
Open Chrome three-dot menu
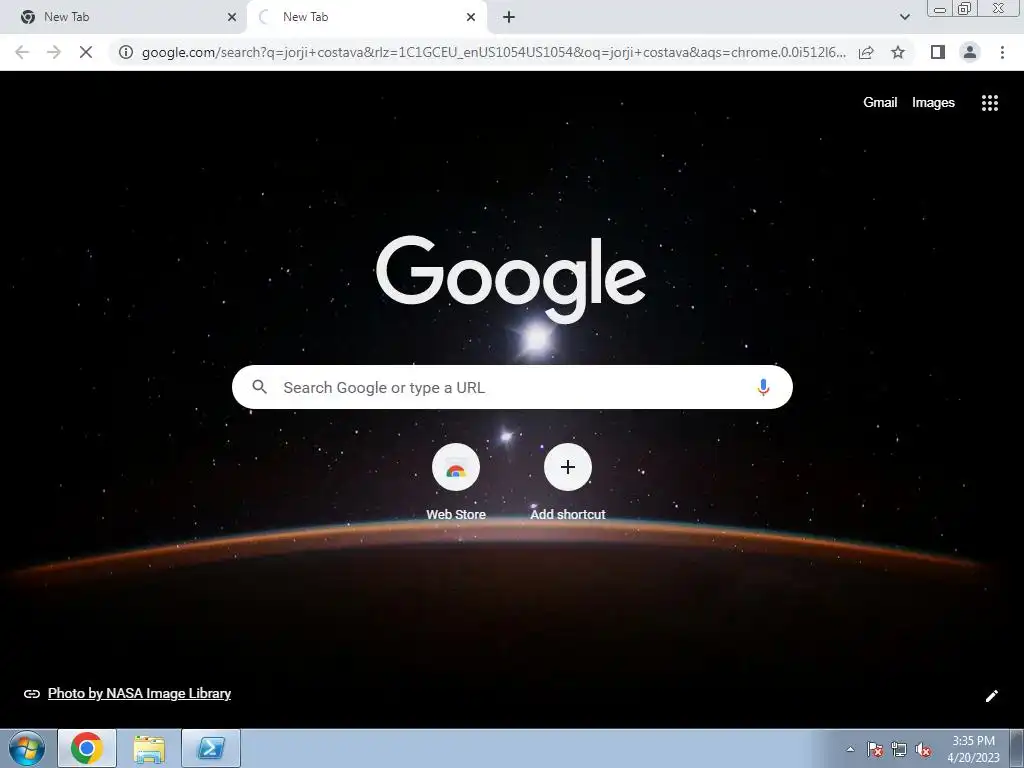point(1002,52)
